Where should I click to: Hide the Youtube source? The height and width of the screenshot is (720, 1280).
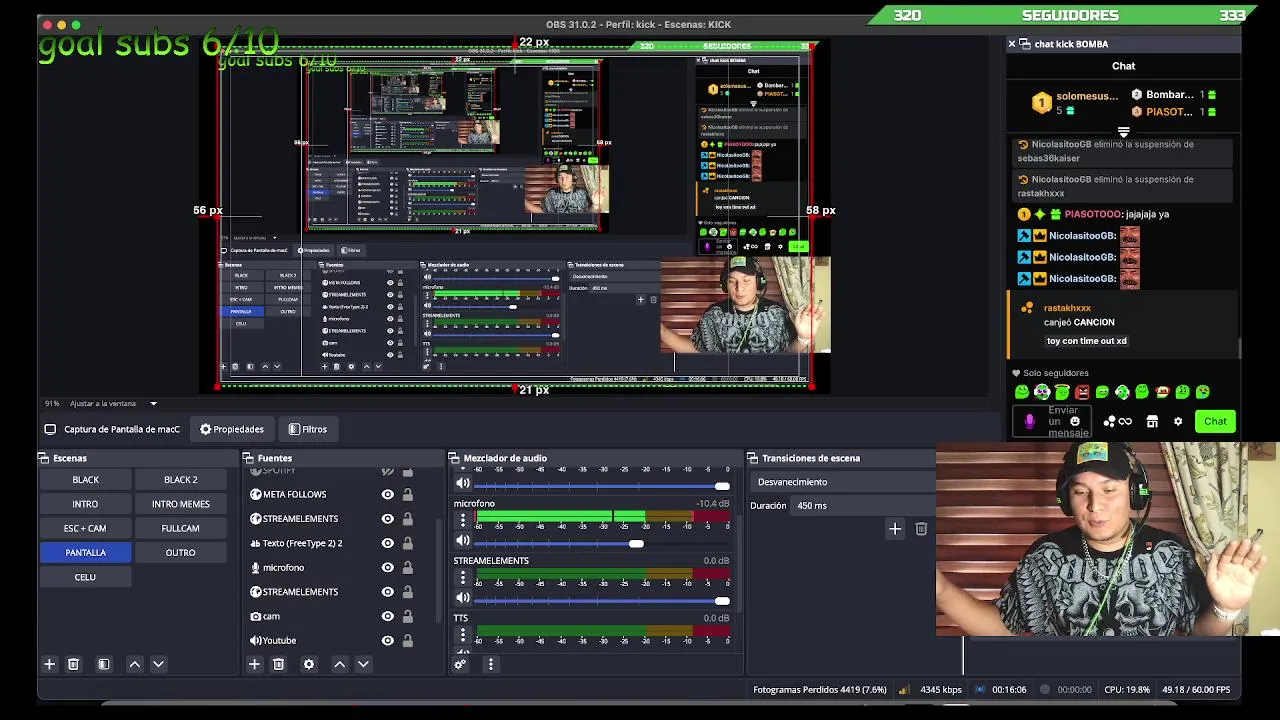tap(387, 640)
